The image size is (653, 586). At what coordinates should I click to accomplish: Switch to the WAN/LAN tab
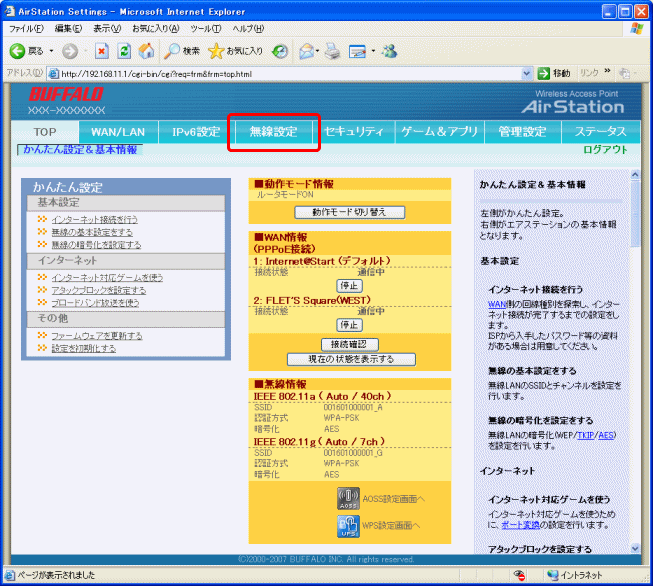118,132
